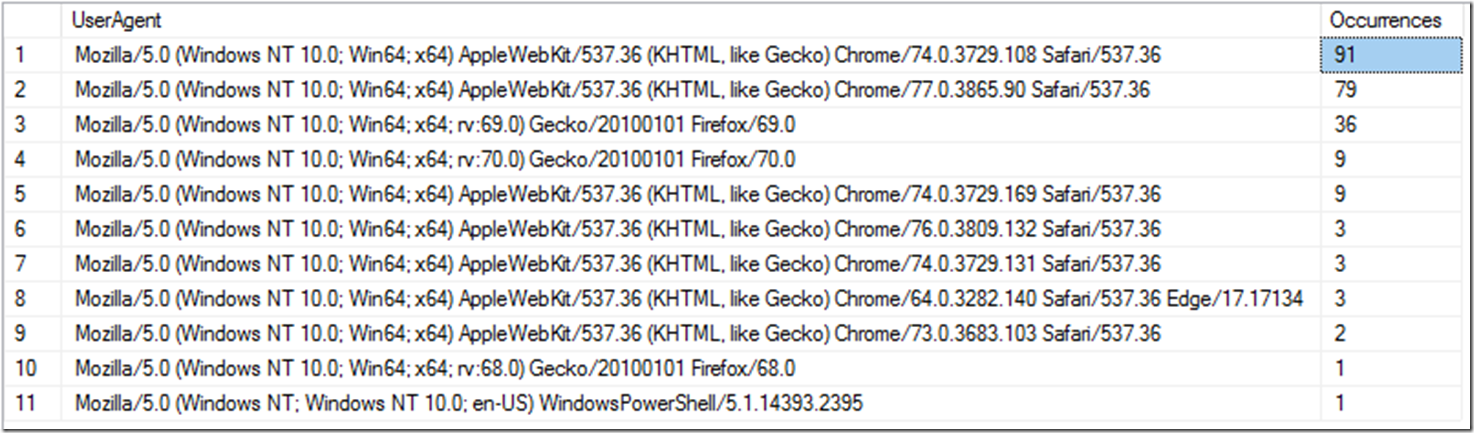The height and width of the screenshot is (433, 1474).
Task: Click the Chrome/74.0.3729.131 user agent cell
Action: coord(617,264)
